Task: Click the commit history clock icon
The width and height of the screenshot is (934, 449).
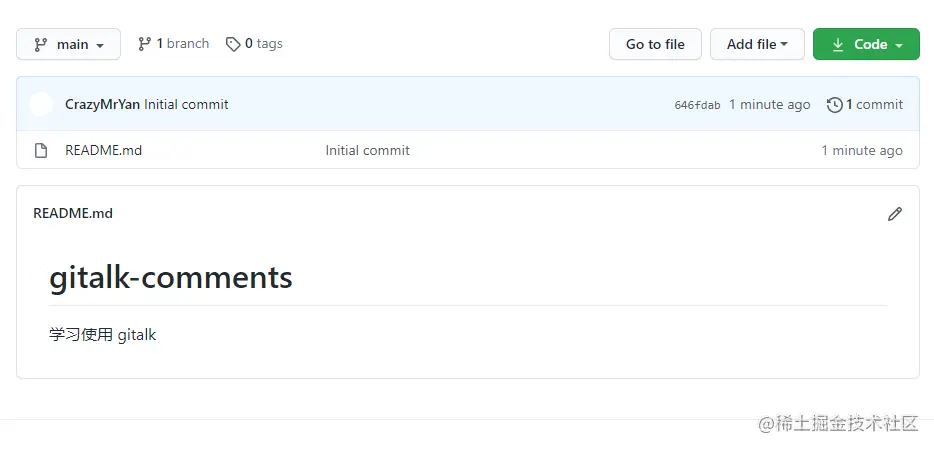Action: [x=834, y=105]
